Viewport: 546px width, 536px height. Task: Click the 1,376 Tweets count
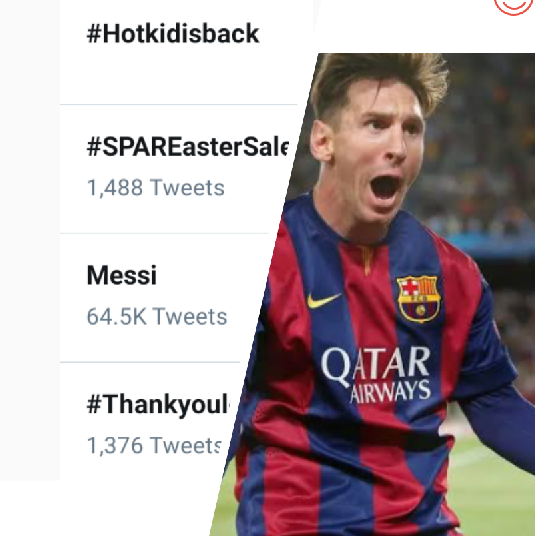[154, 445]
